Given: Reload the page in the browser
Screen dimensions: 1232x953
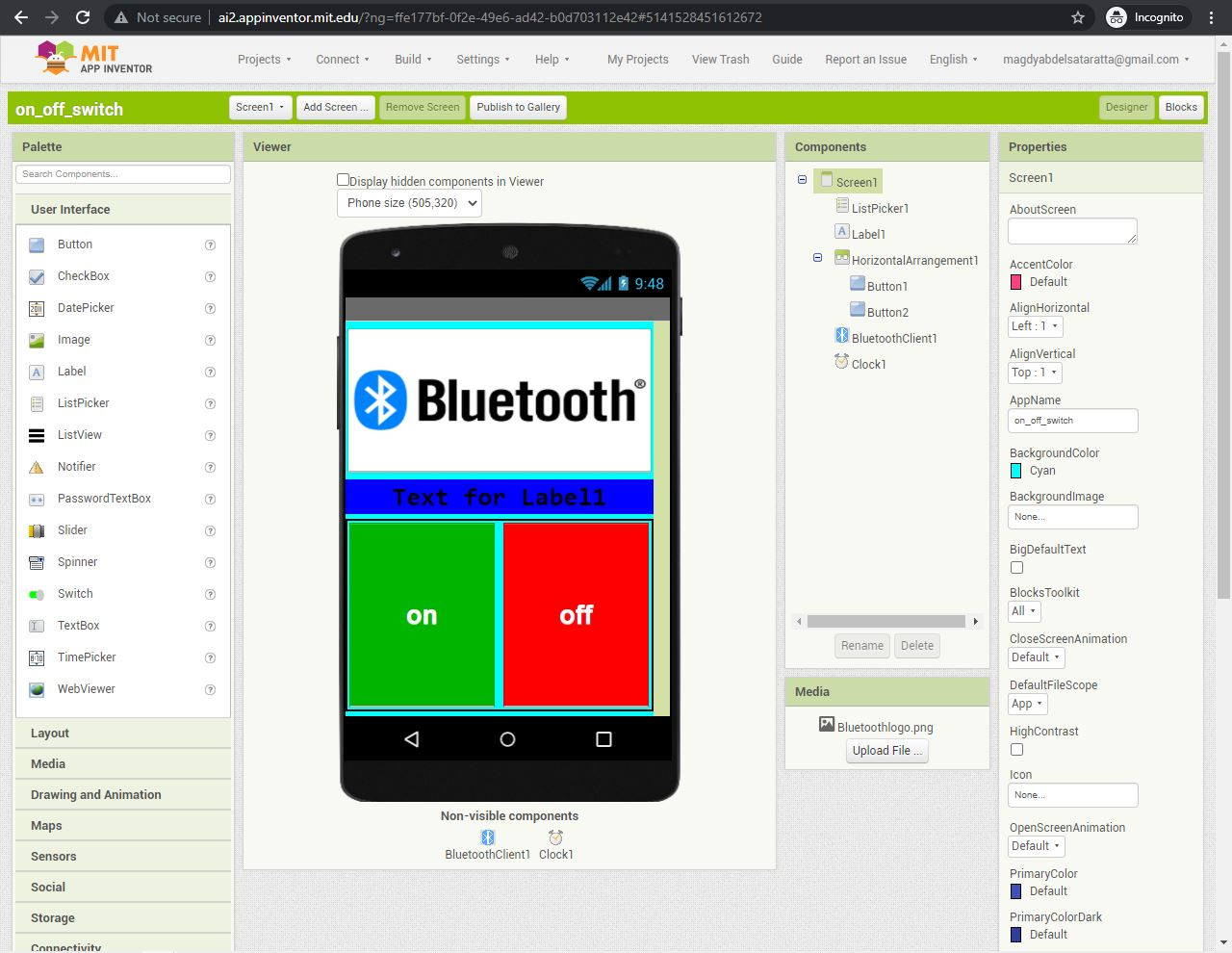Looking at the screenshot, I should [83, 17].
